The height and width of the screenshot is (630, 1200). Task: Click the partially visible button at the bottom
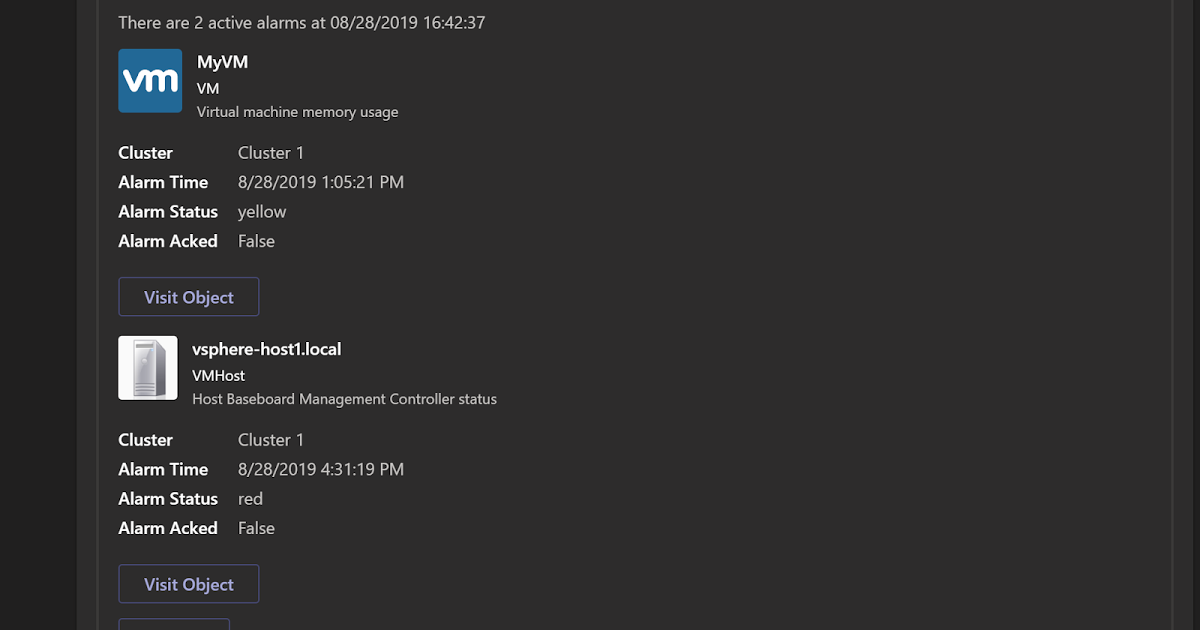coord(174,625)
